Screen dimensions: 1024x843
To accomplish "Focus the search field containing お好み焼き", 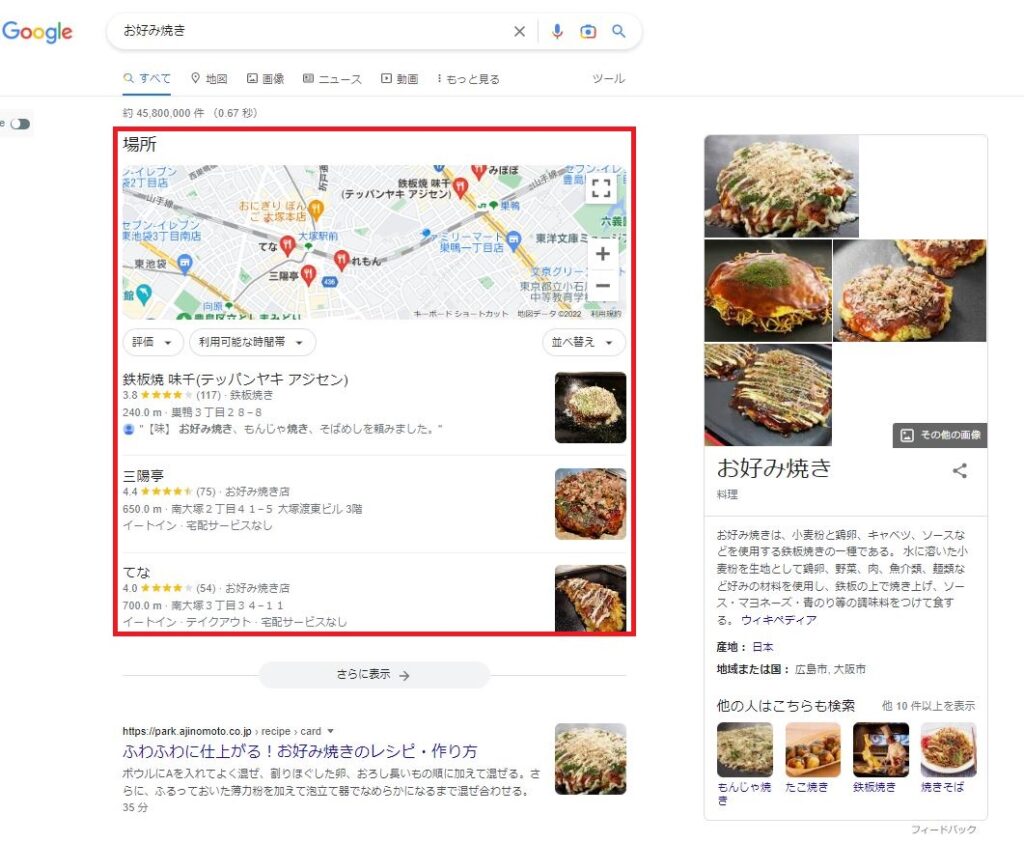I will point(313,31).
